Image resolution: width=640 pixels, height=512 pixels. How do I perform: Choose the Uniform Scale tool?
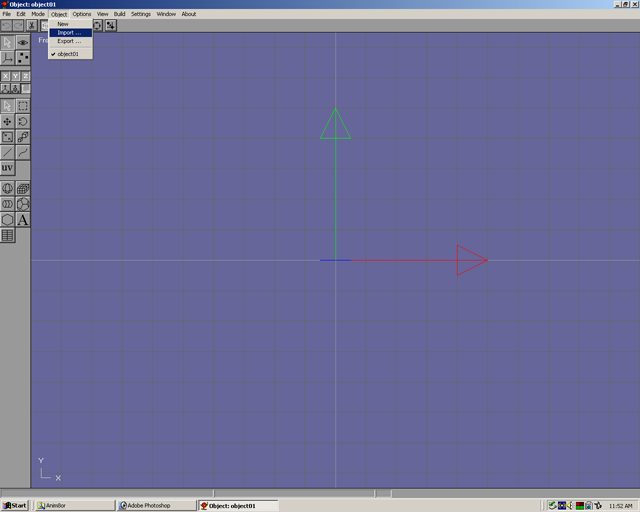[23, 137]
